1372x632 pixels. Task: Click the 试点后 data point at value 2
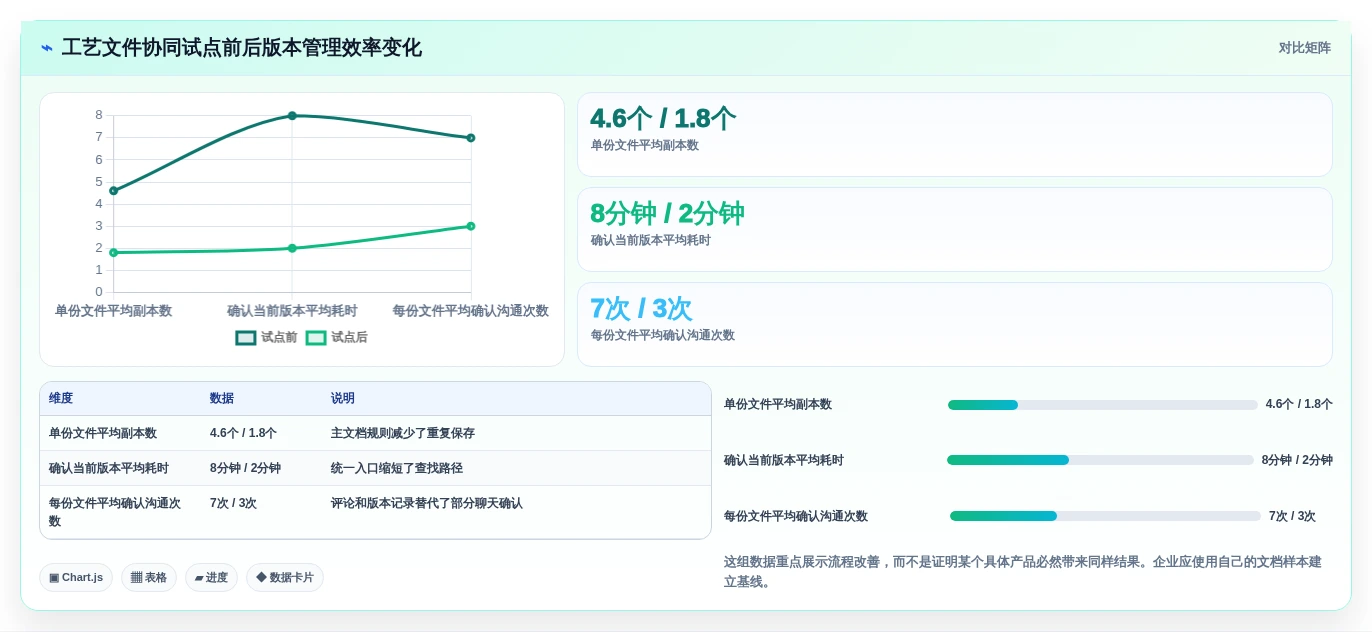coord(292,248)
